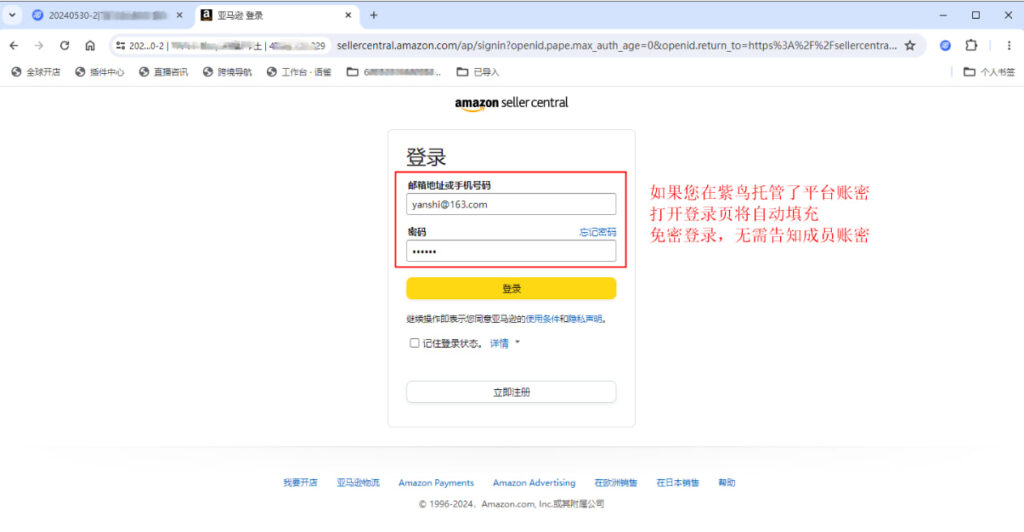Screen dimensions: 1024x532
Task: Open the 工作台·语雀 bookmark
Action: [298, 72]
